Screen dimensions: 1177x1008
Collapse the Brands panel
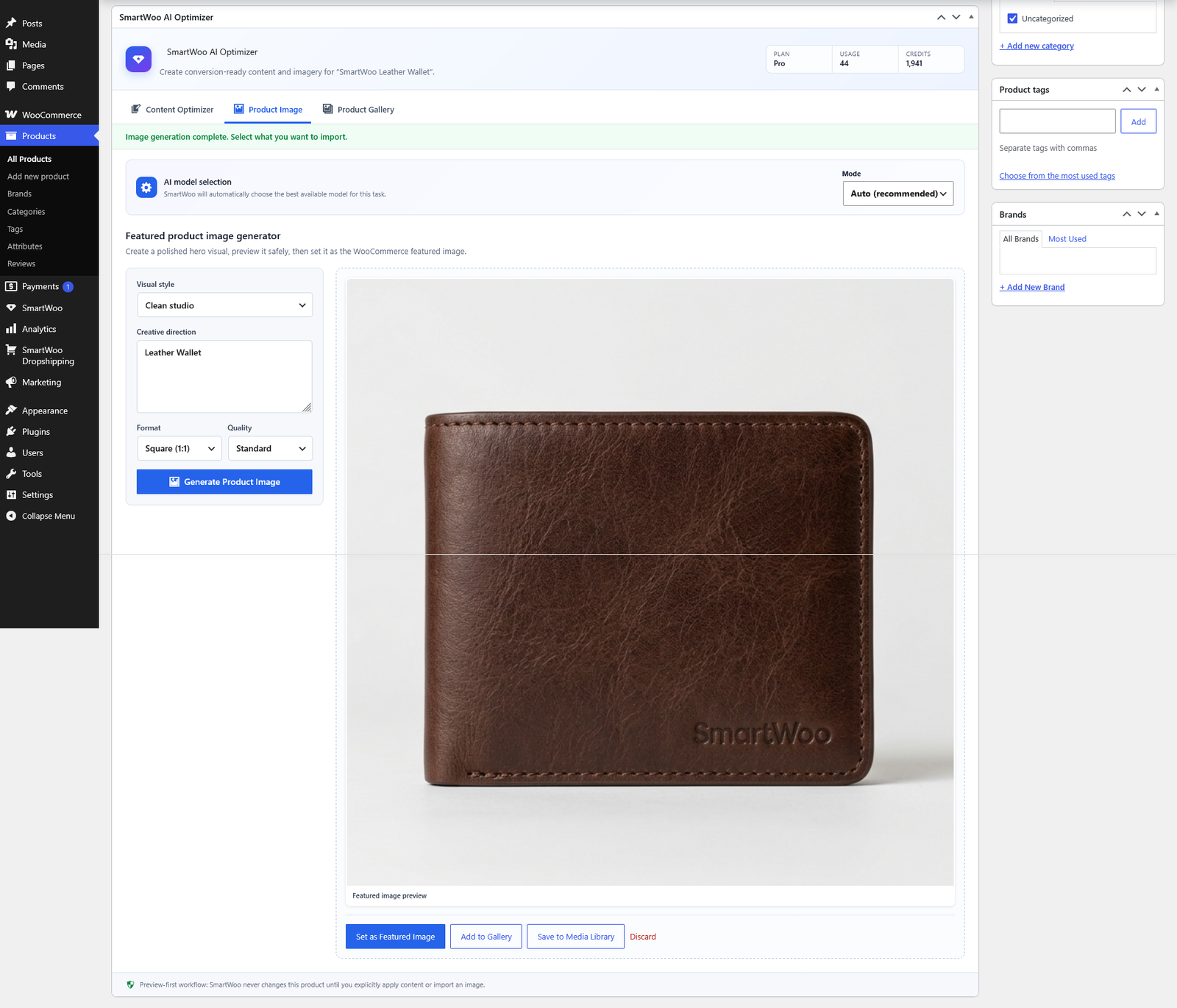tap(1157, 215)
